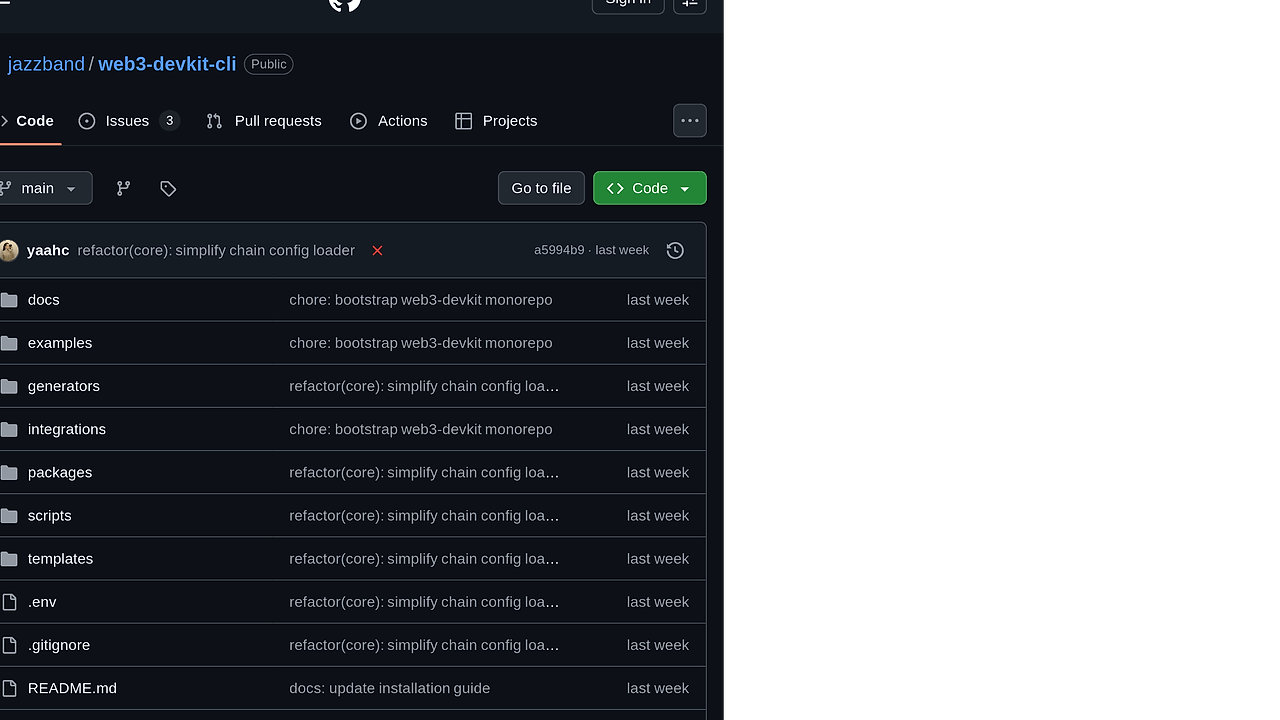Open the generators folder
The image size is (1280, 720).
coord(64,386)
